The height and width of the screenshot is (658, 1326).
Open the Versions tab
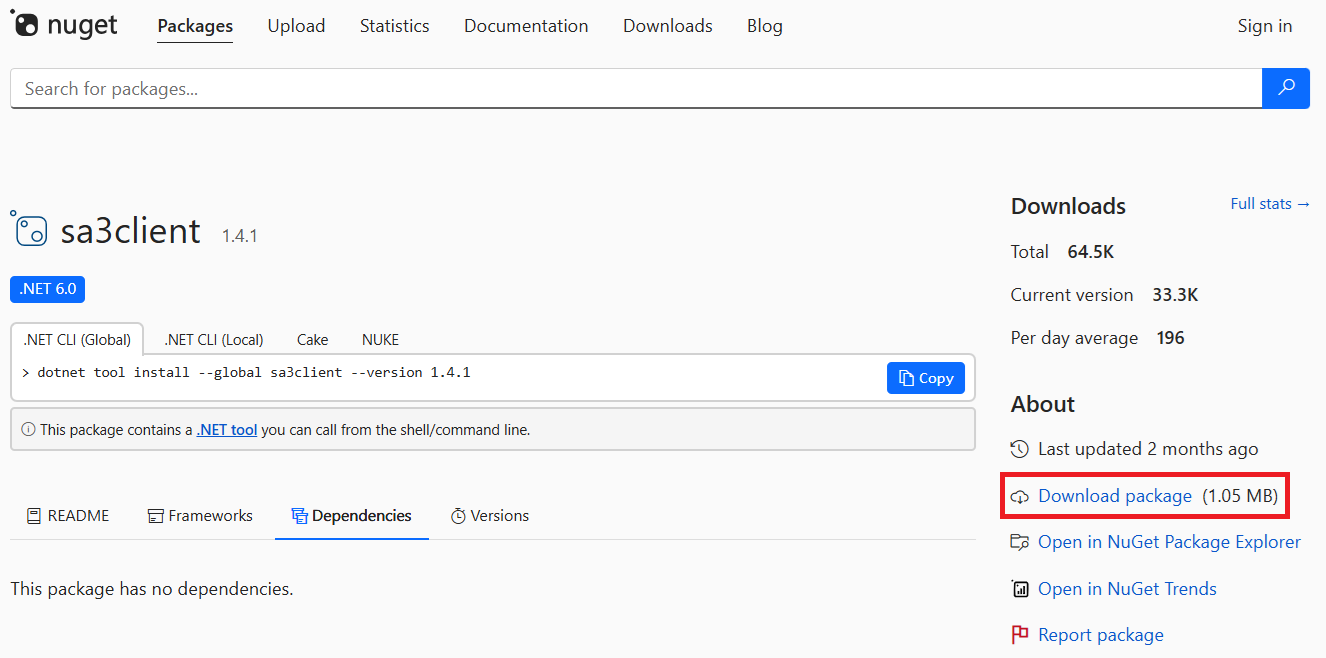point(489,516)
